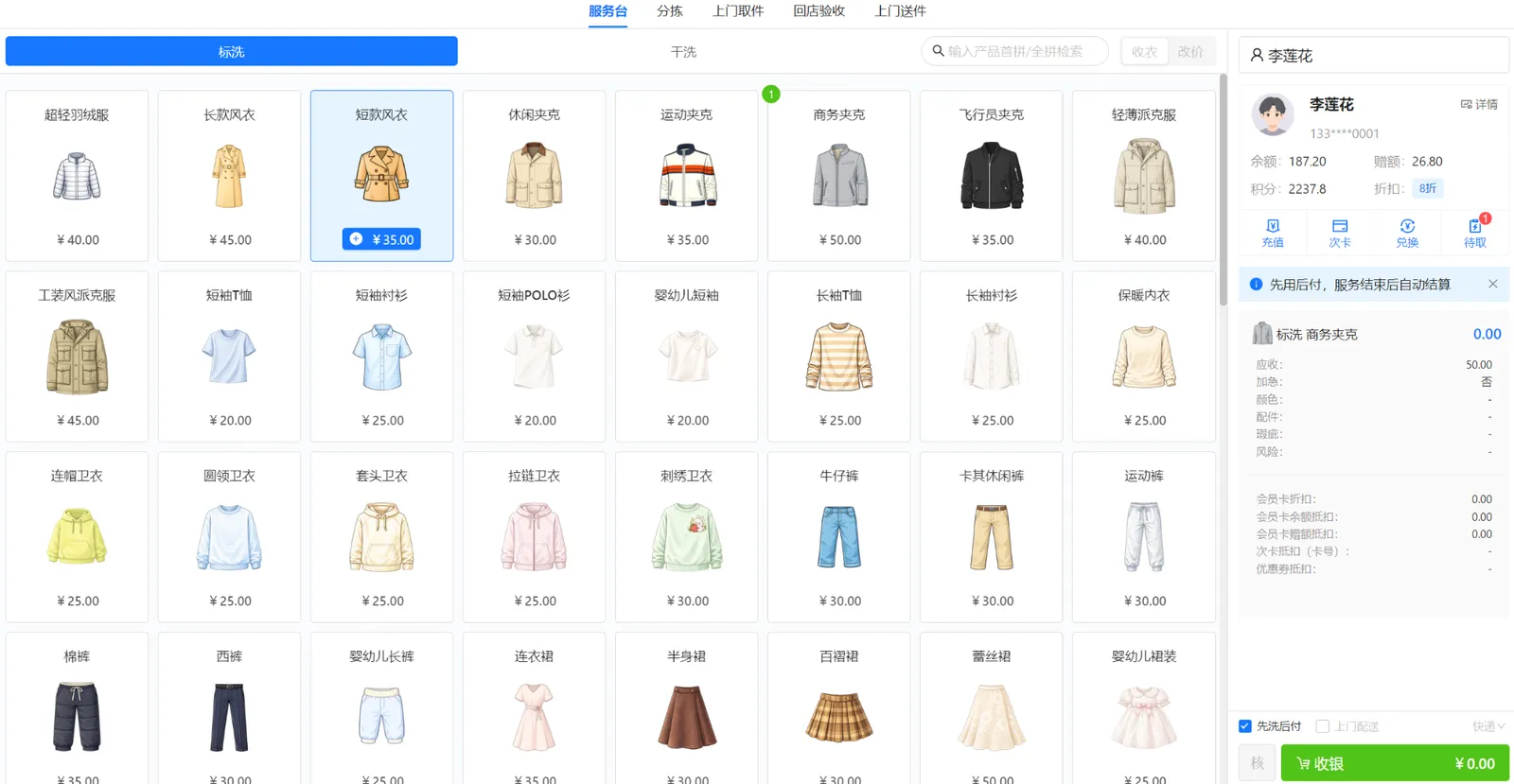Click the 8折 discount tag

tap(1428, 188)
